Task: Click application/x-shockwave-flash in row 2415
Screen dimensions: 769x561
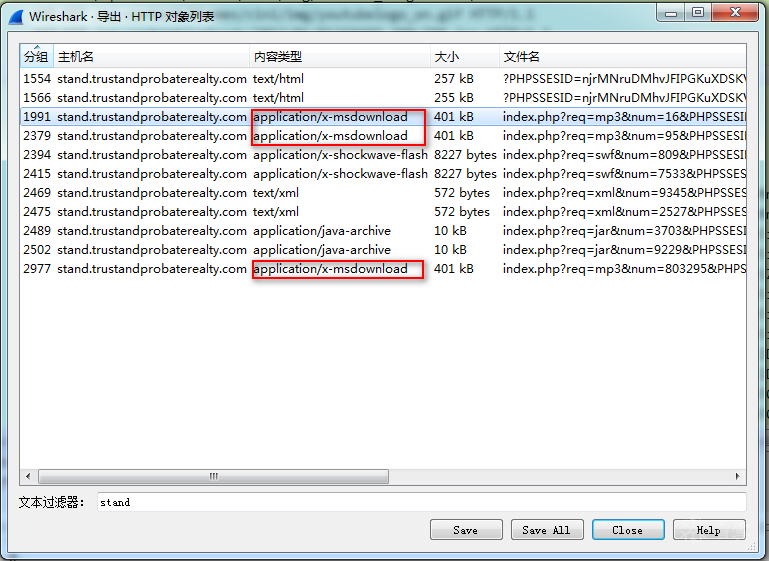Action: (x=340, y=174)
